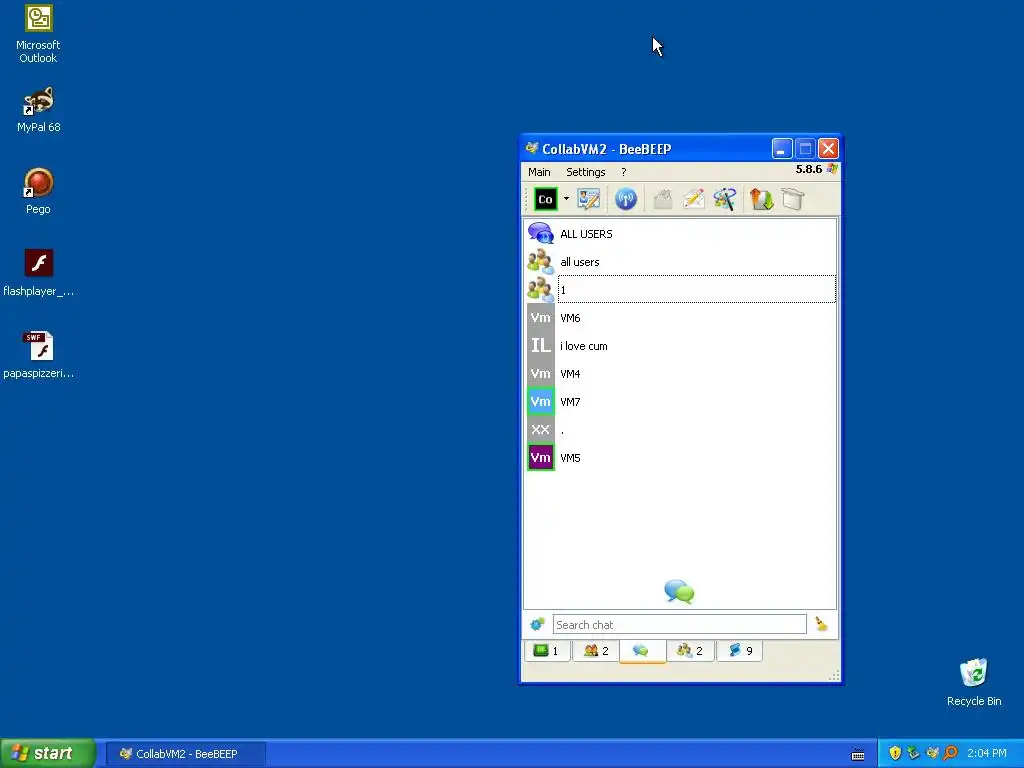1024x768 pixels.
Task: Click the Co user status avatar button
Action: coord(545,199)
